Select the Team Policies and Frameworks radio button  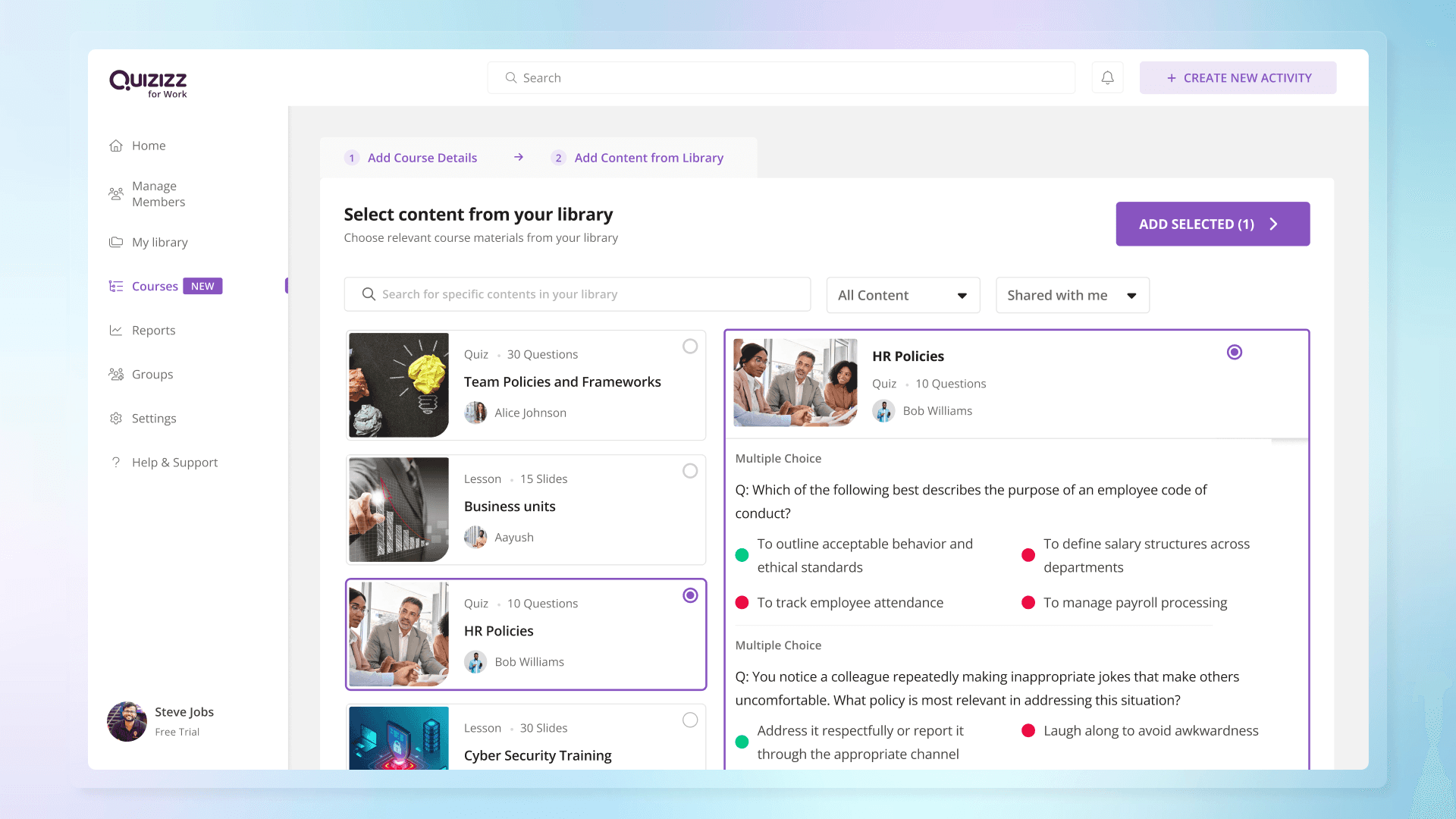click(690, 347)
